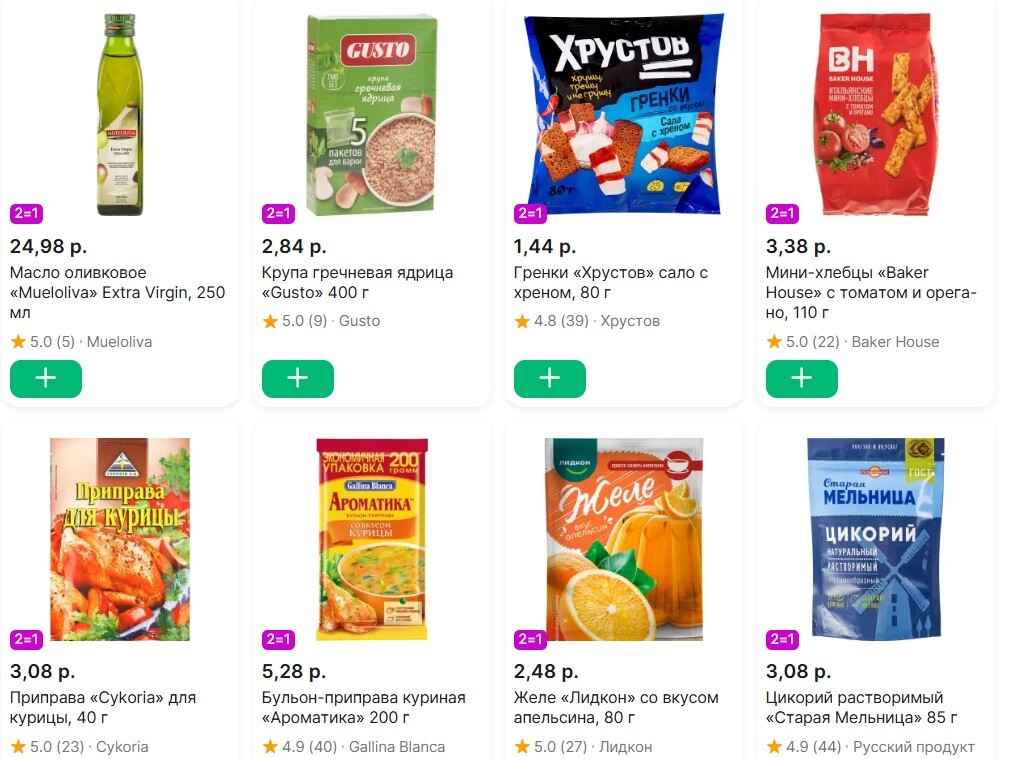Open Старая Мельница chicory product image
1018x759 pixels.
tap(875, 538)
